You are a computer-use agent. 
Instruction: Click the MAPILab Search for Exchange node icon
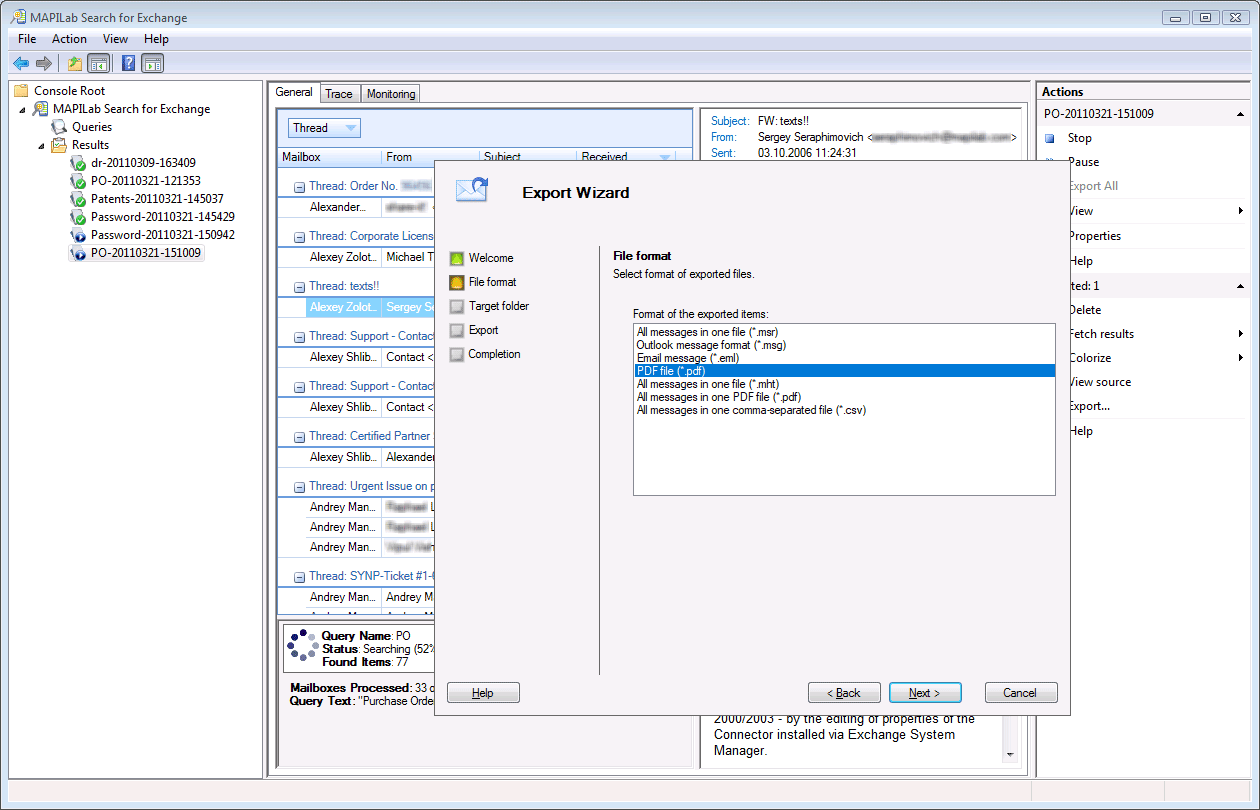click(41, 109)
